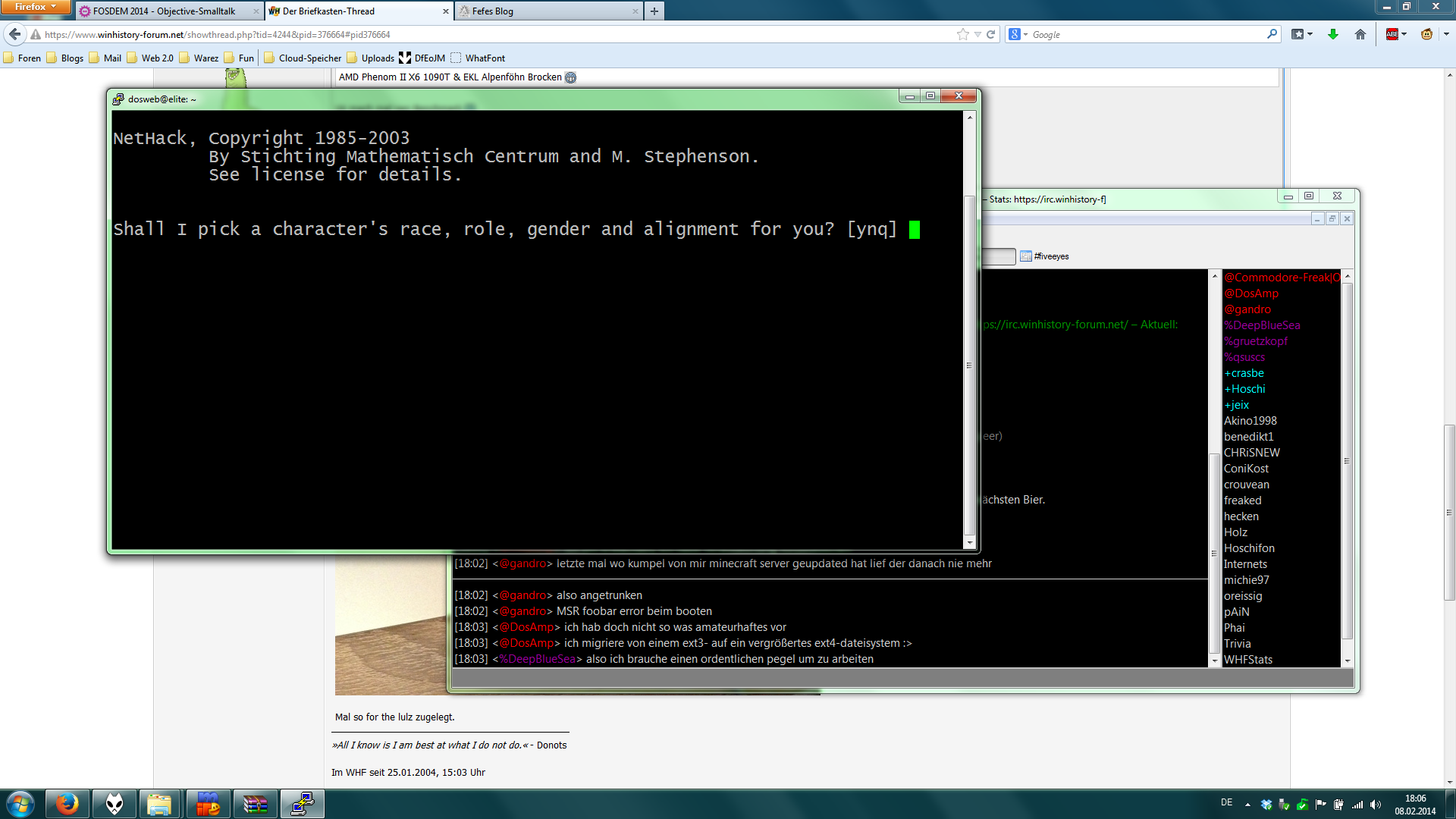1456x819 pixels.
Task: Click the site identity warning triangle icon
Action: coord(35,34)
